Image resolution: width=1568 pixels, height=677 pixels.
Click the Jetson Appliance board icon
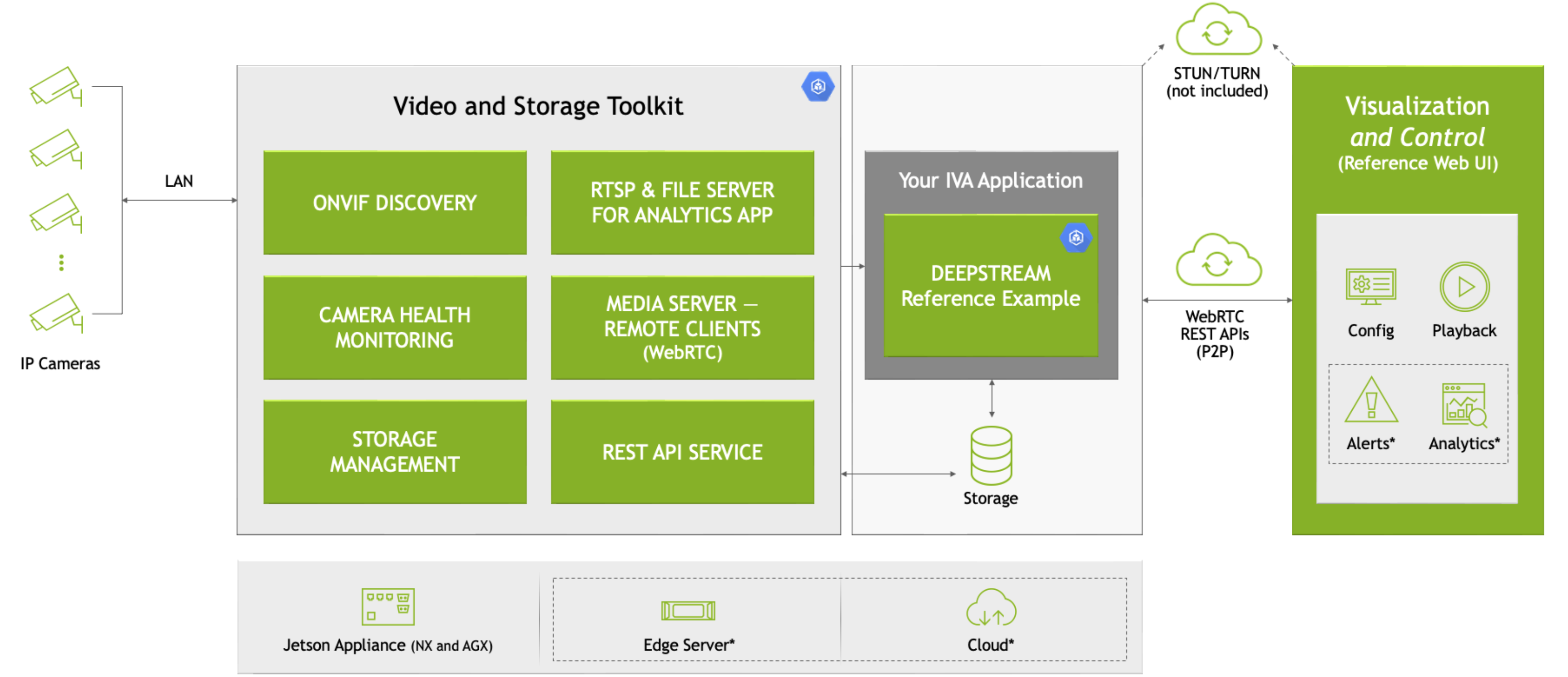tap(388, 607)
